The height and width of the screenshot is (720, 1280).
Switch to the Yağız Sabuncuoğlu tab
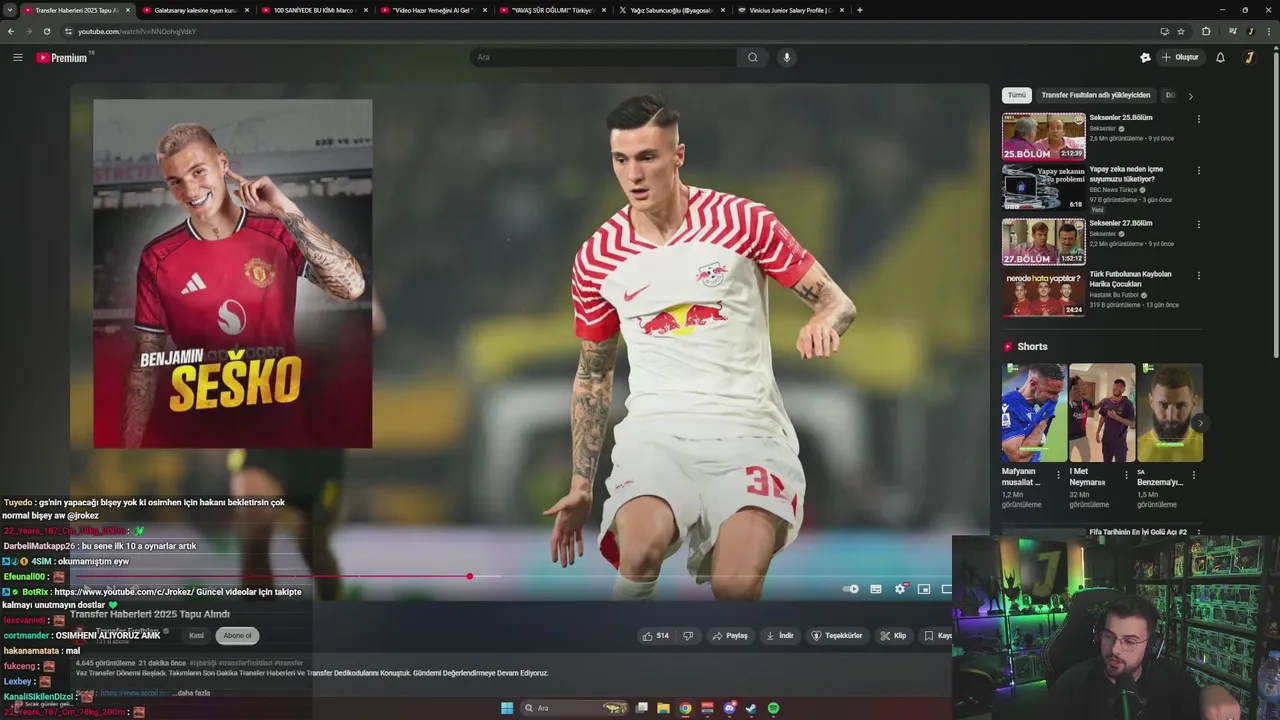click(x=670, y=10)
